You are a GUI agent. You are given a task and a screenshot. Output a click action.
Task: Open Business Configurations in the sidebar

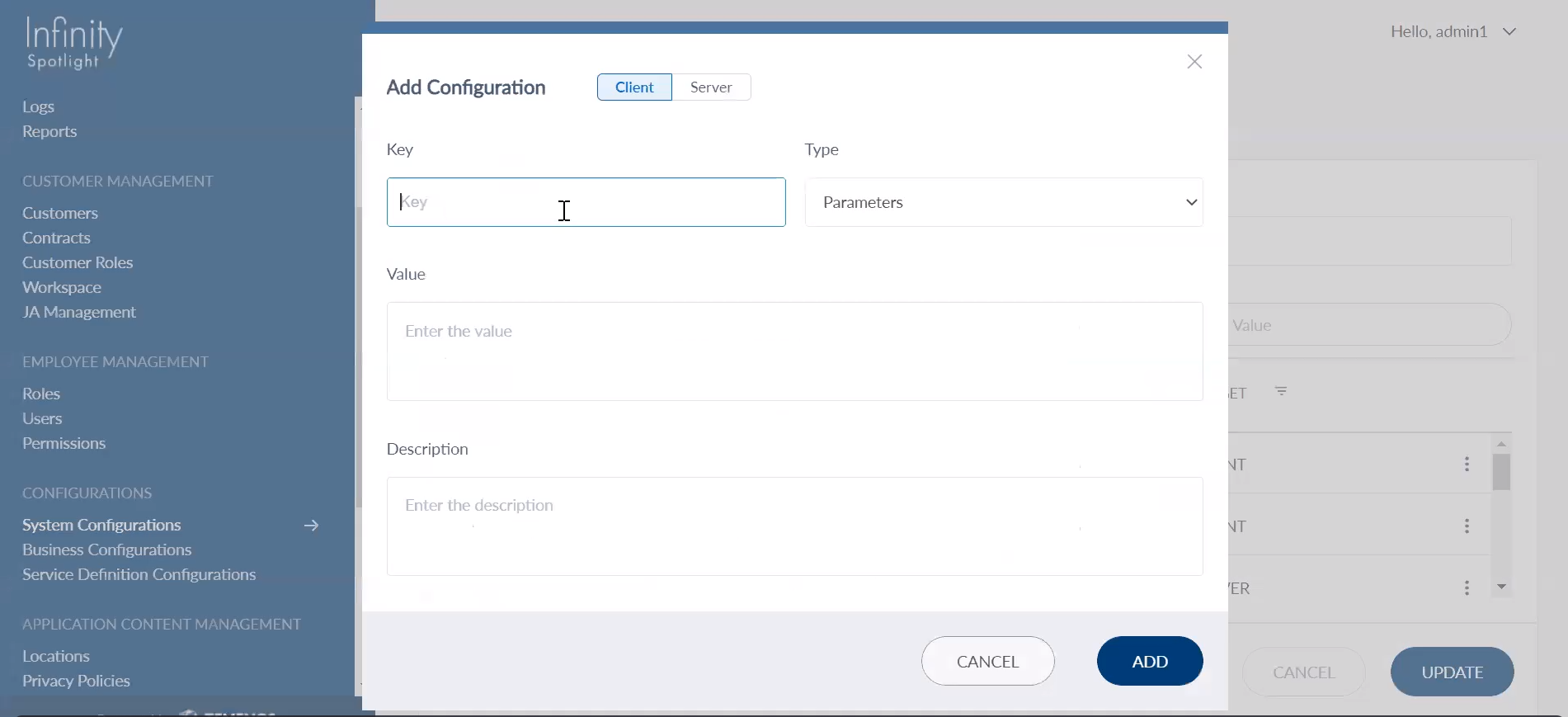point(106,550)
